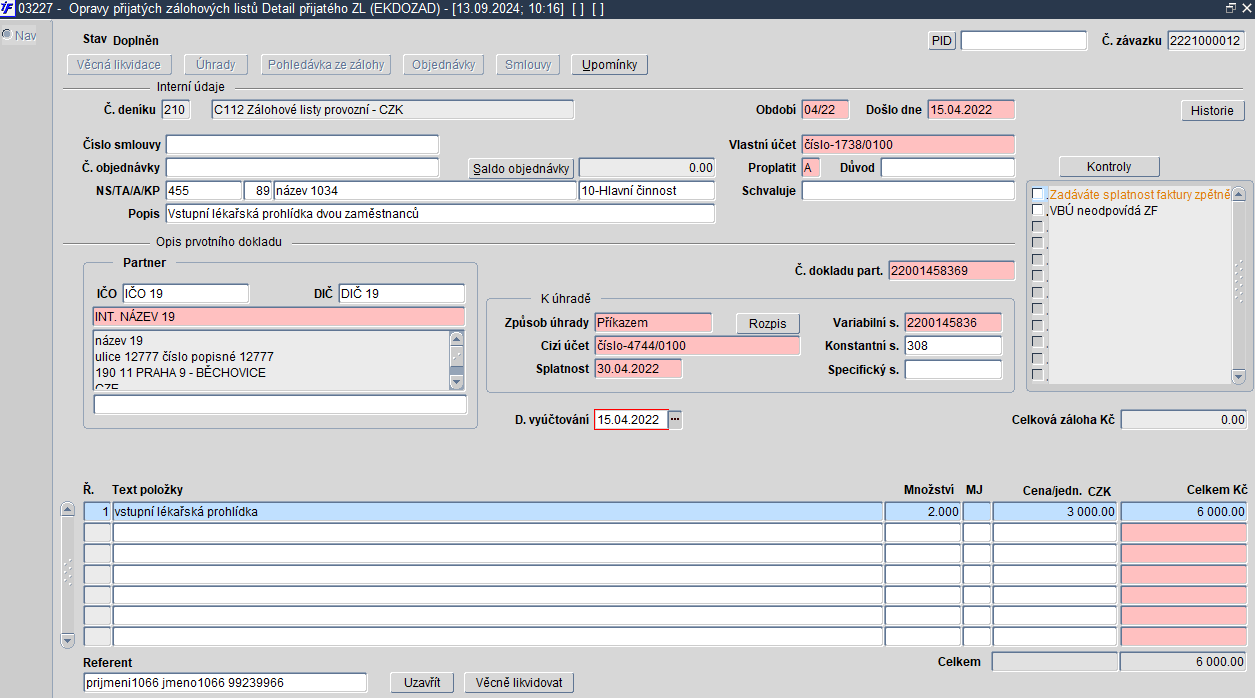Open Rozpis in K úhradě section
The height and width of the screenshot is (698, 1255).
pos(768,324)
